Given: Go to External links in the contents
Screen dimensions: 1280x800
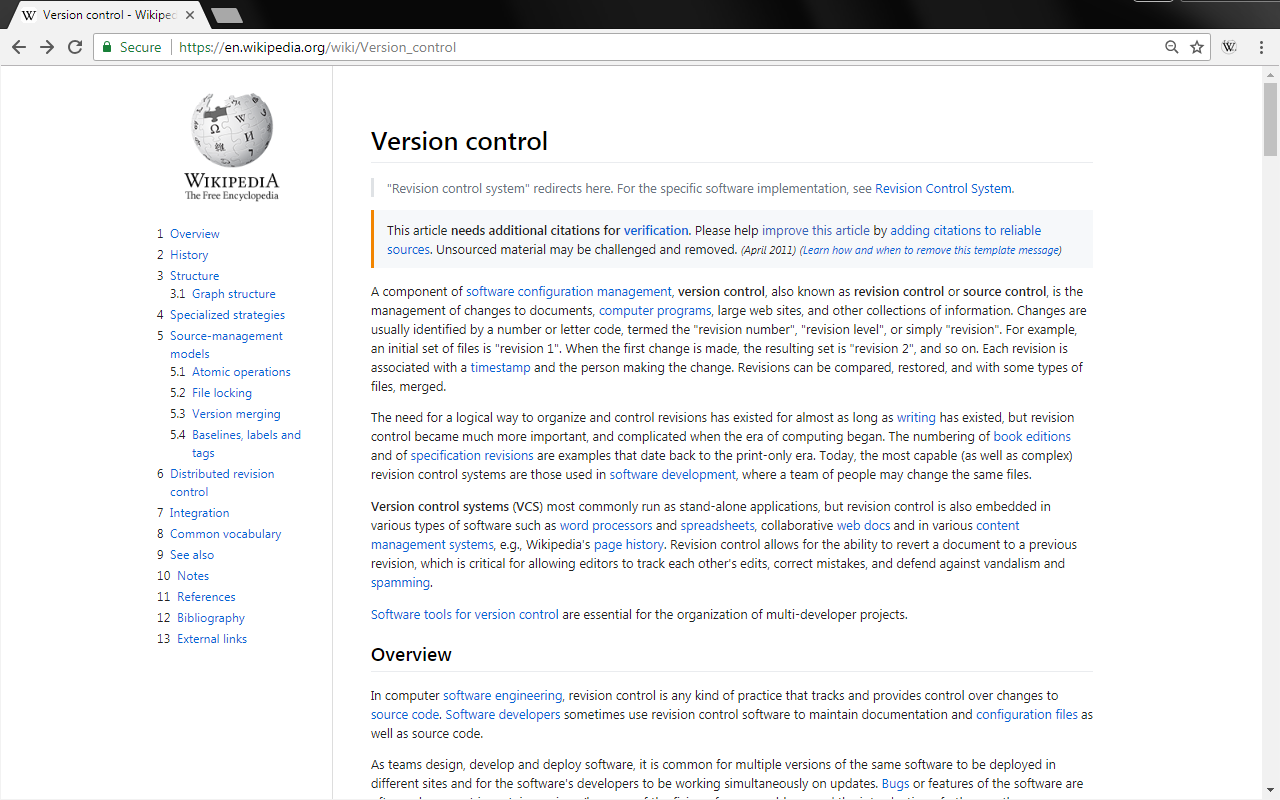Looking at the screenshot, I should pyautogui.click(x=211, y=638).
